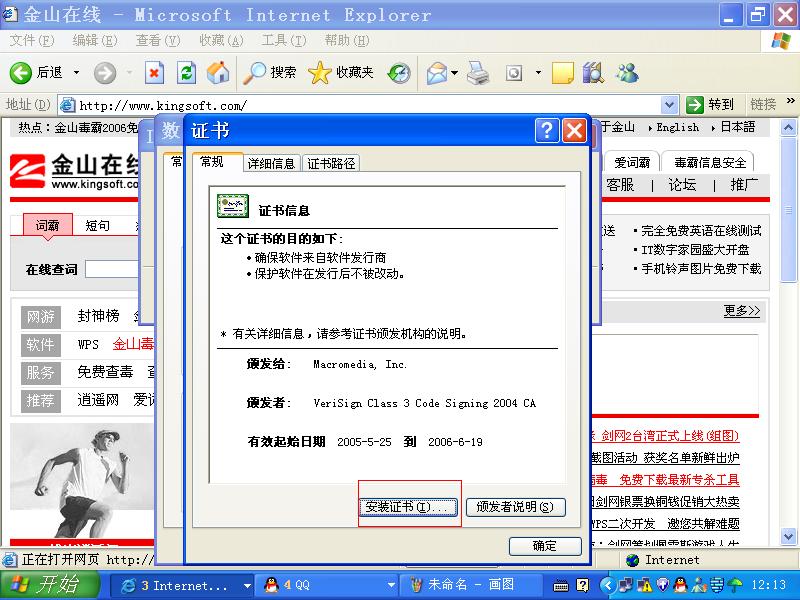Open Messenger people icon in toolbar
Image resolution: width=800 pixels, height=600 pixels.
(x=627, y=73)
